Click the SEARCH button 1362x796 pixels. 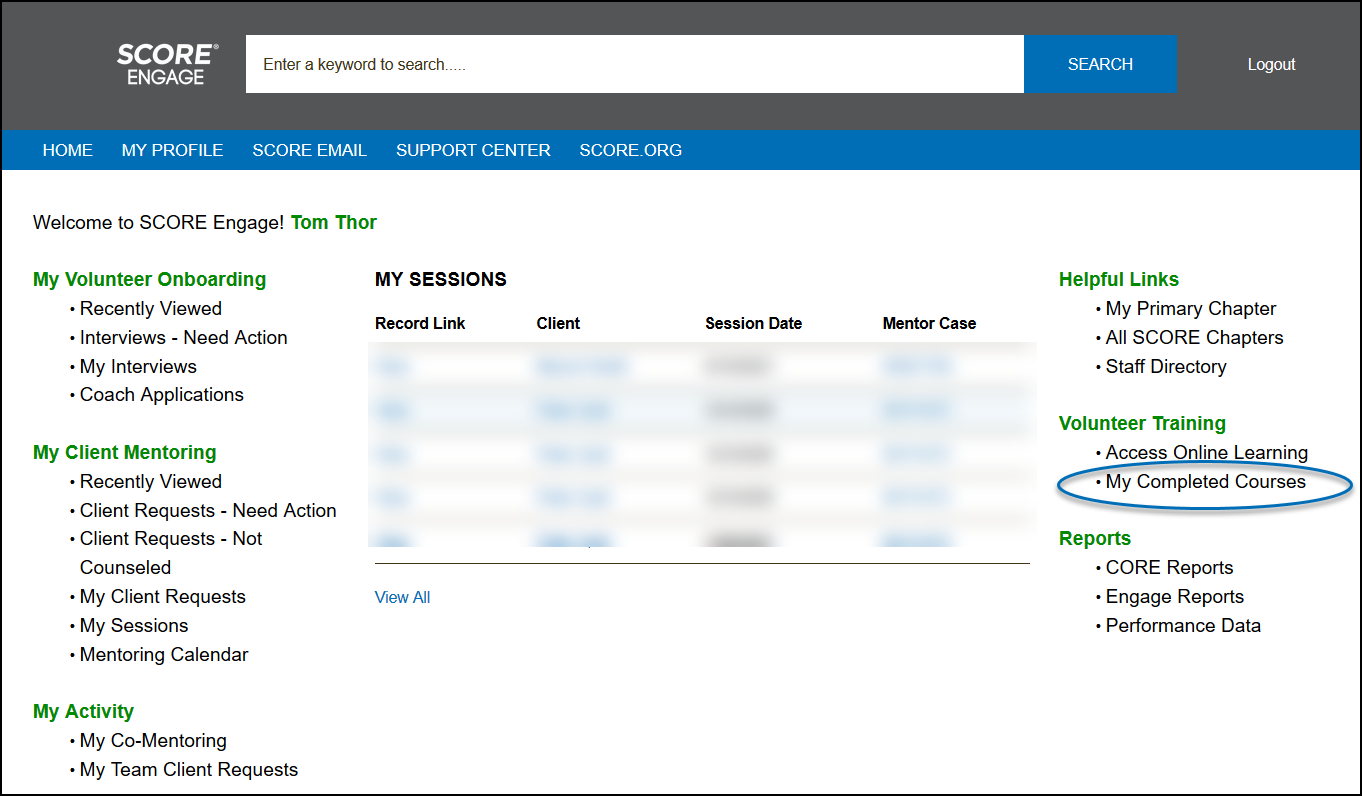pyautogui.click(x=1100, y=64)
